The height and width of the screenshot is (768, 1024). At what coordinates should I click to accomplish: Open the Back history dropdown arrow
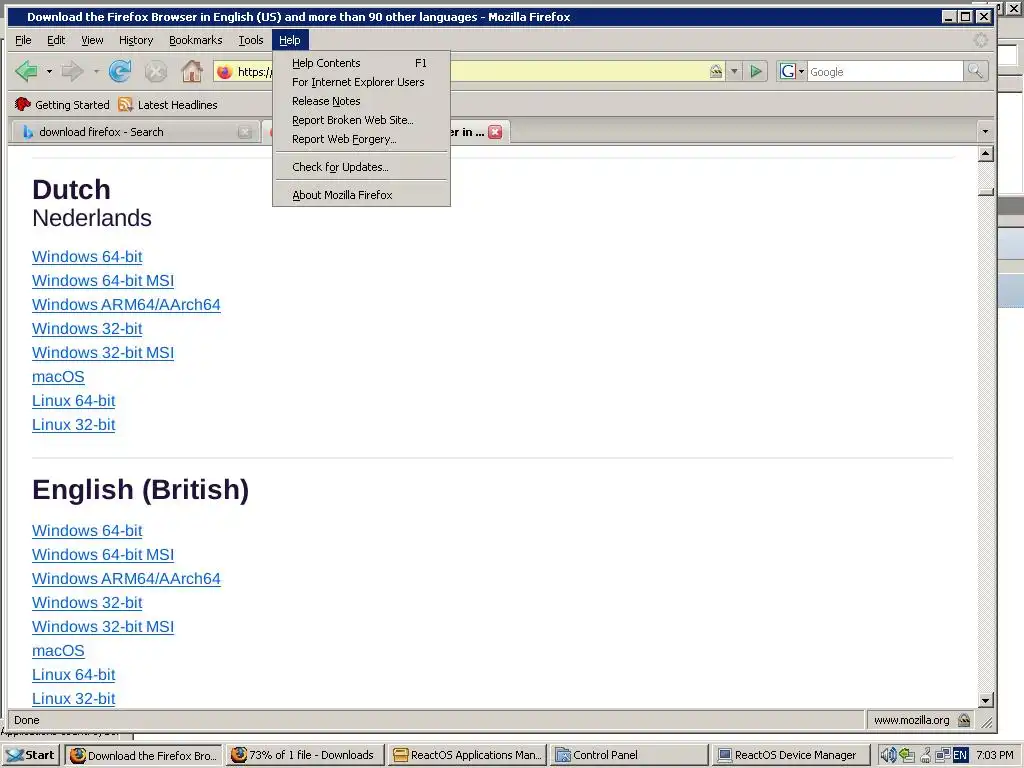[x=49, y=71]
